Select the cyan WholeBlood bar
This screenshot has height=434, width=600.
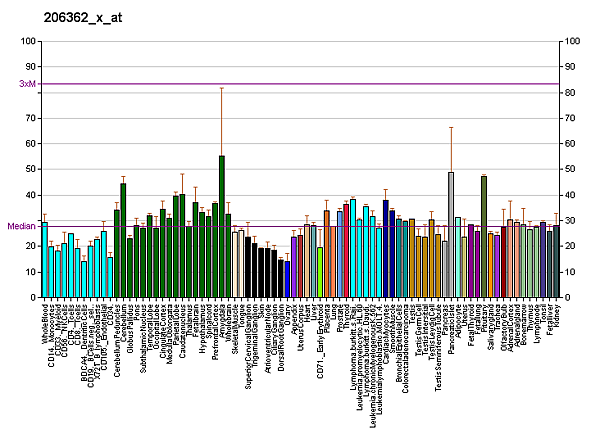tap(45, 260)
